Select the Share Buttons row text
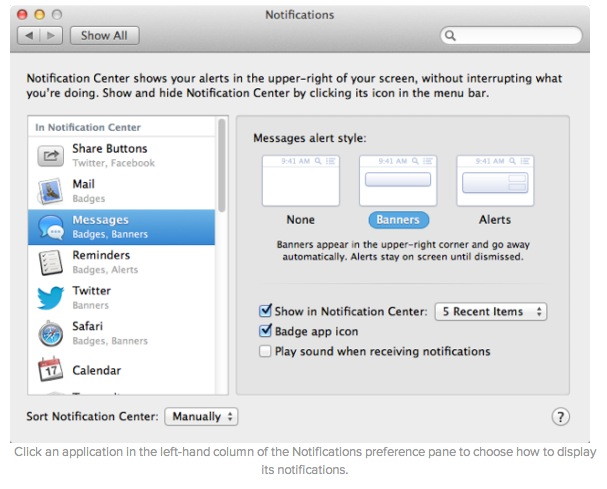 pos(110,149)
